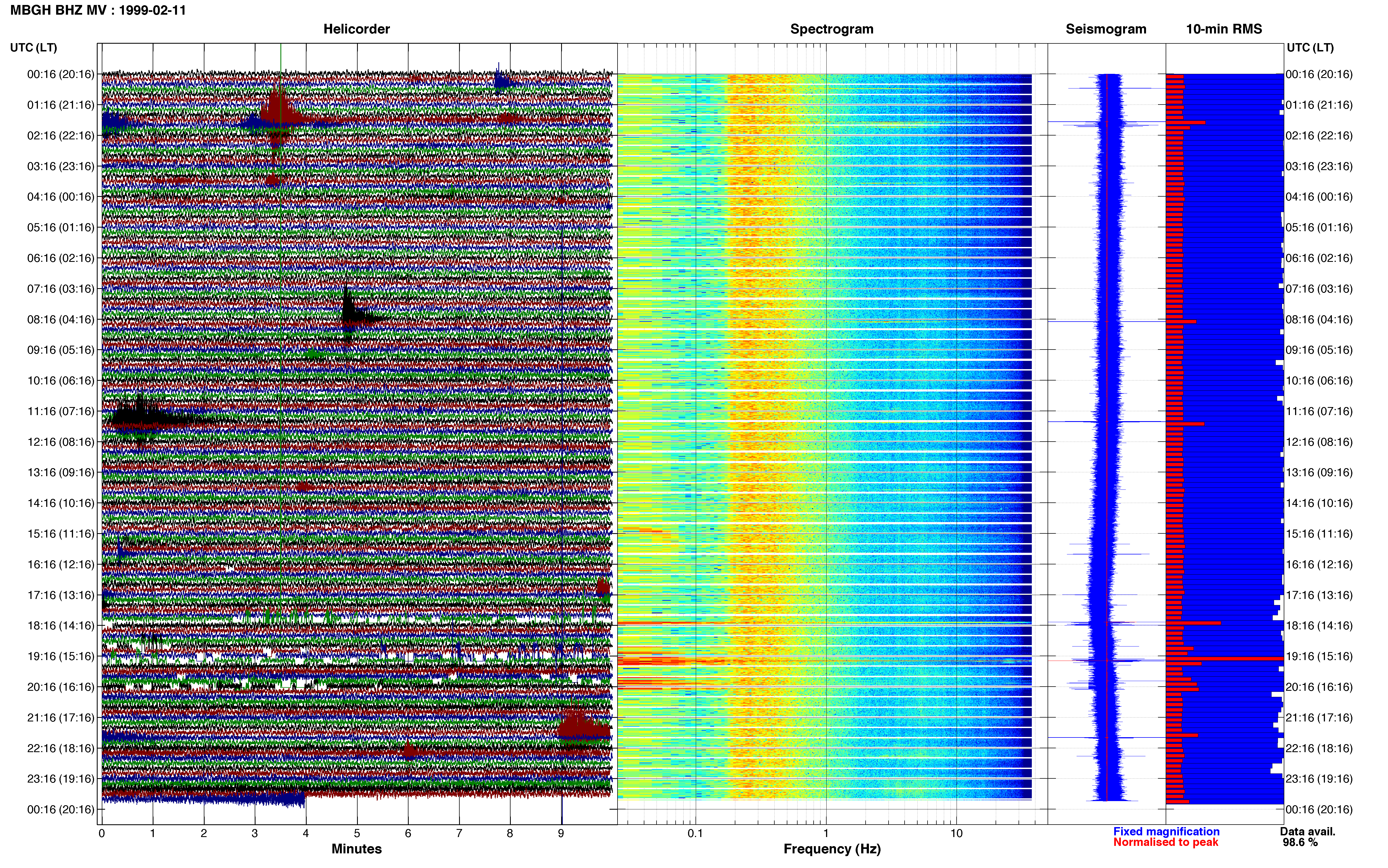Click the left time label '16:16 (12:16)'

tap(61, 564)
